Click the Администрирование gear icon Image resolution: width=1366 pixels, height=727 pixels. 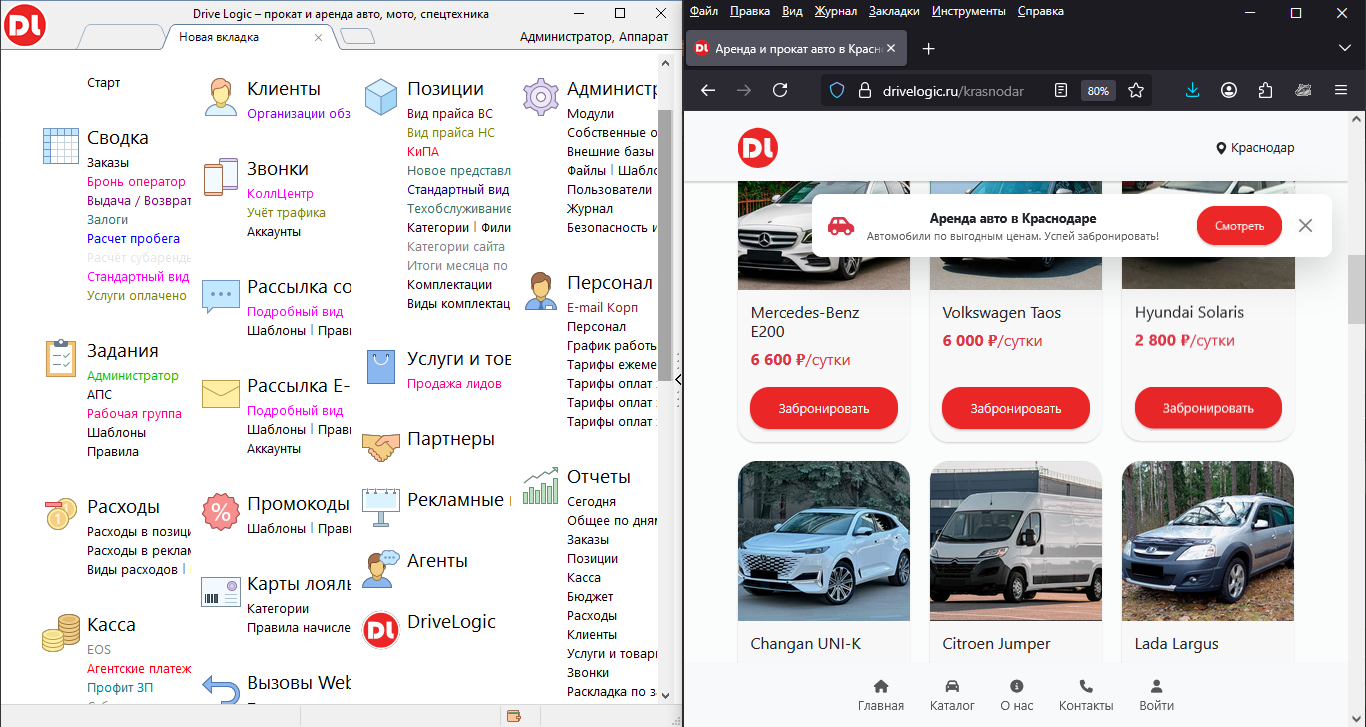pyautogui.click(x=541, y=97)
